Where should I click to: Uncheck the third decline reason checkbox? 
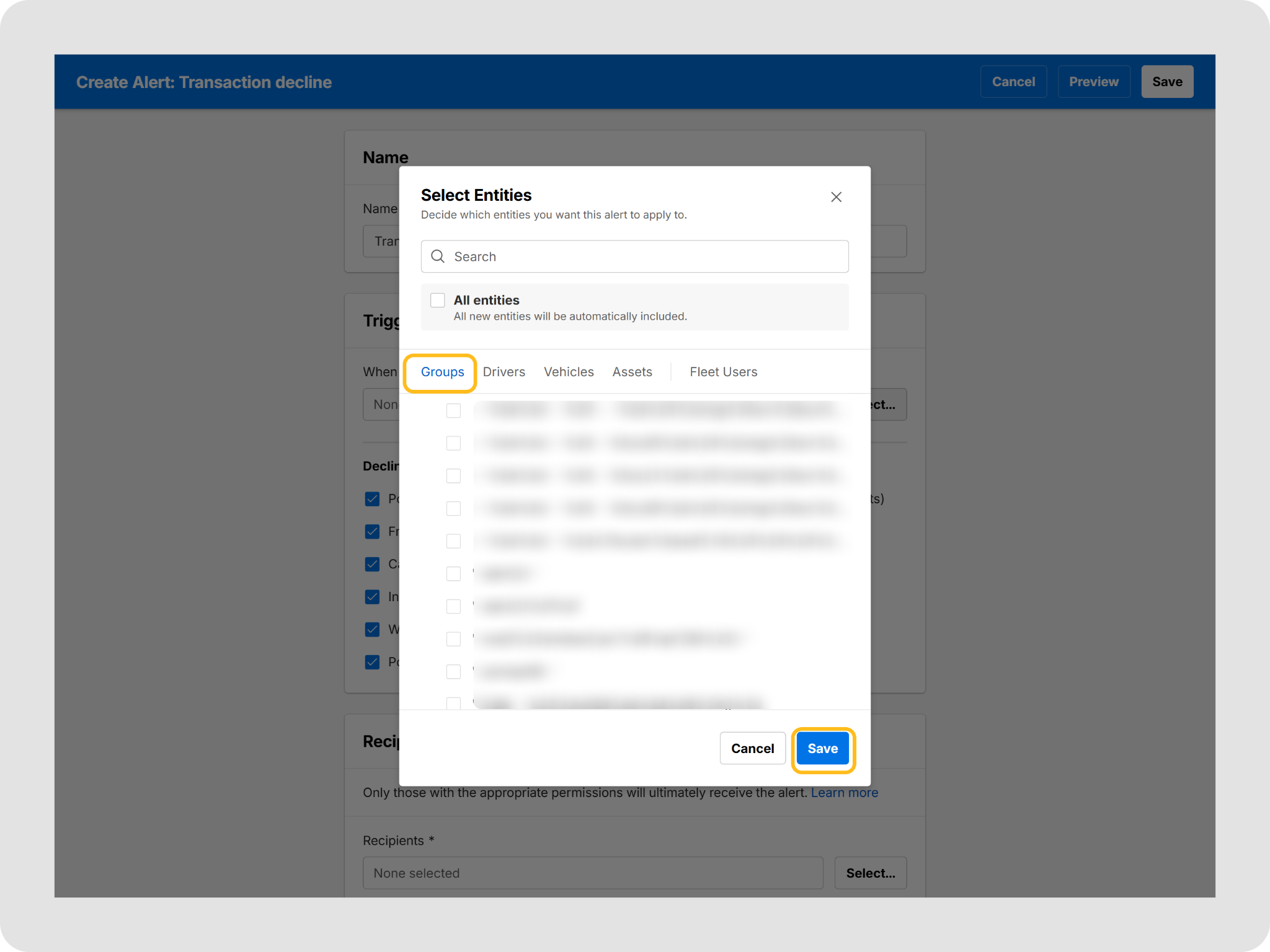pyautogui.click(x=372, y=564)
